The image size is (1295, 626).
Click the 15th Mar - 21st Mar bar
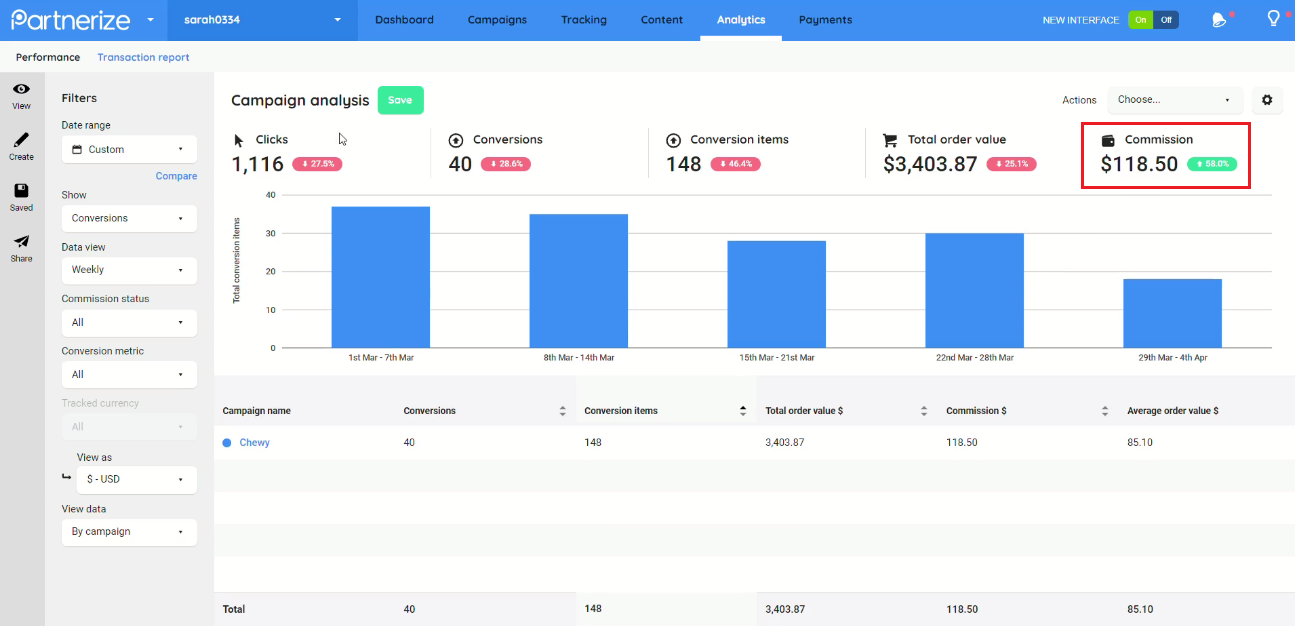coord(777,294)
